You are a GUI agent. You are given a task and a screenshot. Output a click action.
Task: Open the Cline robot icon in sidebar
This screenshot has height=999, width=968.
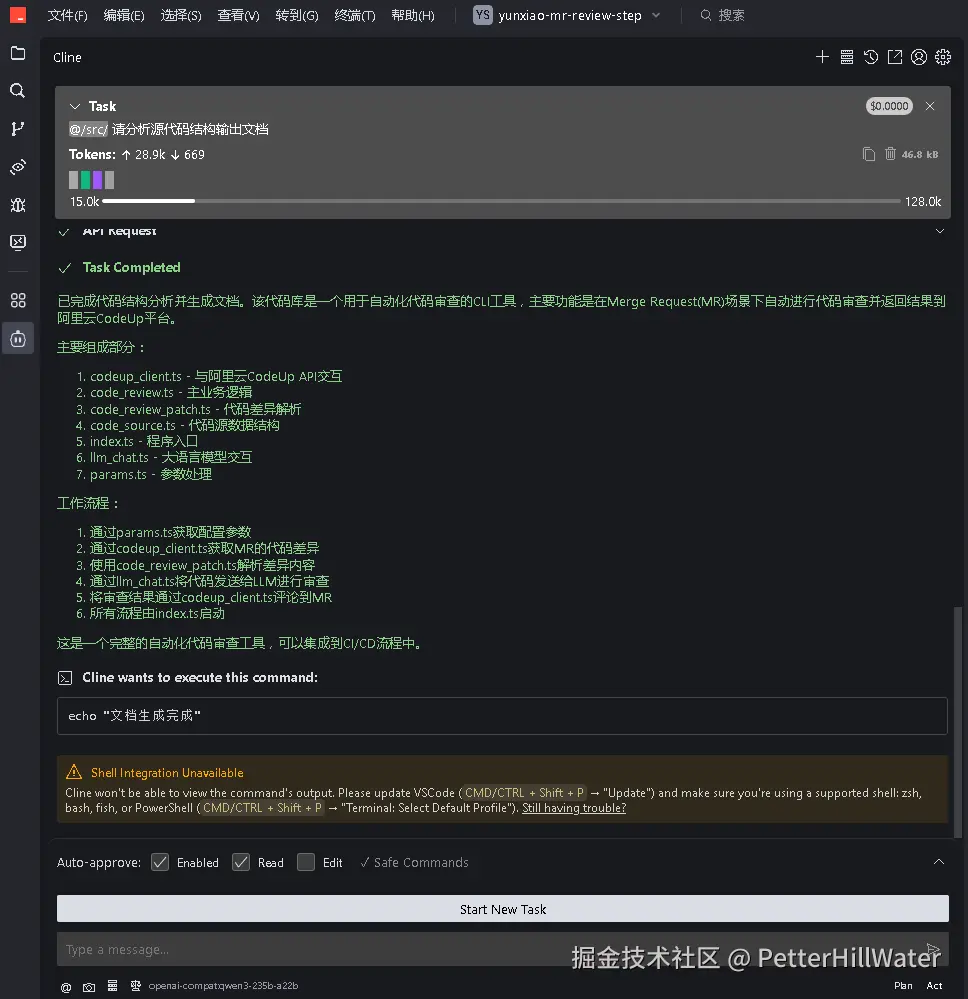click(18, 338)
